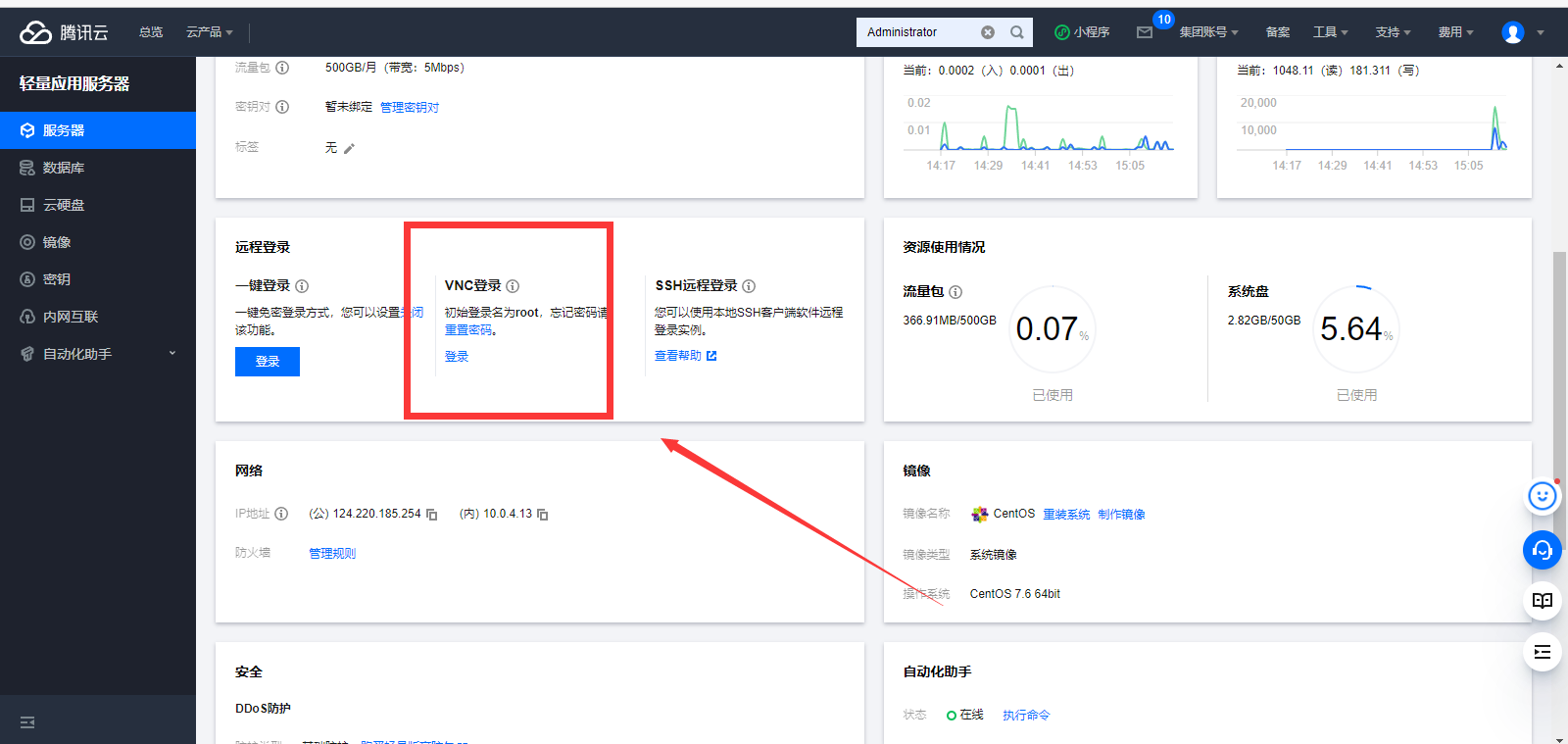Open the 重置密码 link
1568x744 pixels.
point(468,330)
